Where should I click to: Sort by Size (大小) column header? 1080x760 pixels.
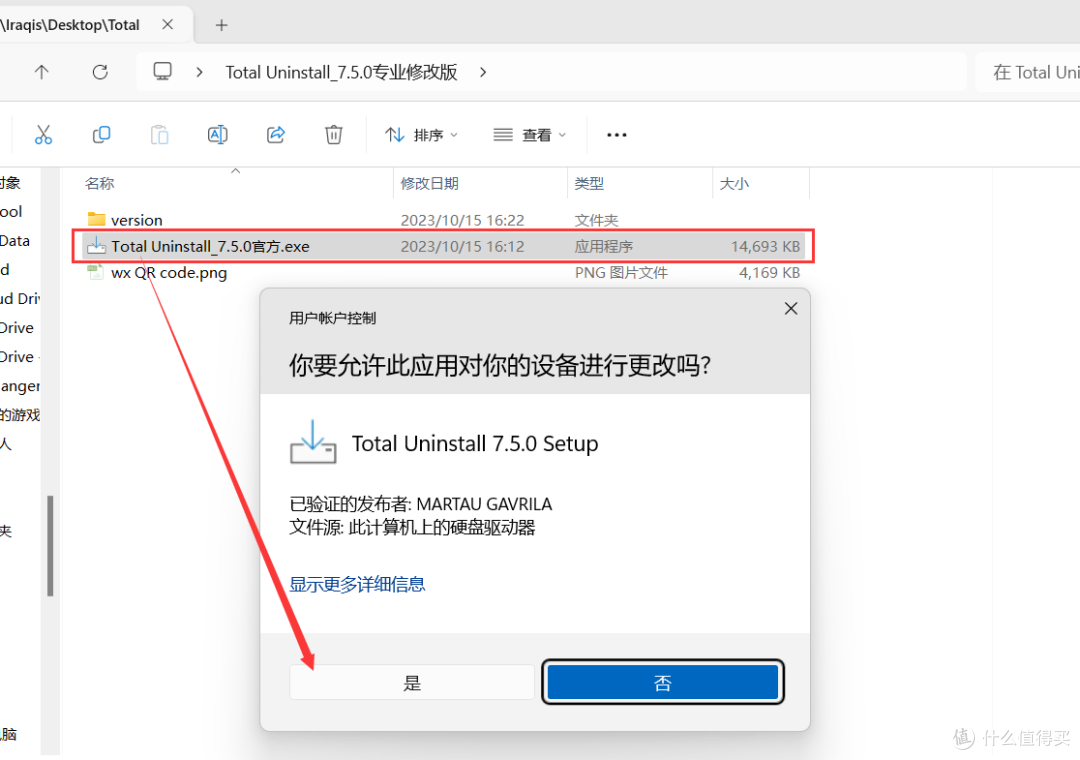click(734, 183)
